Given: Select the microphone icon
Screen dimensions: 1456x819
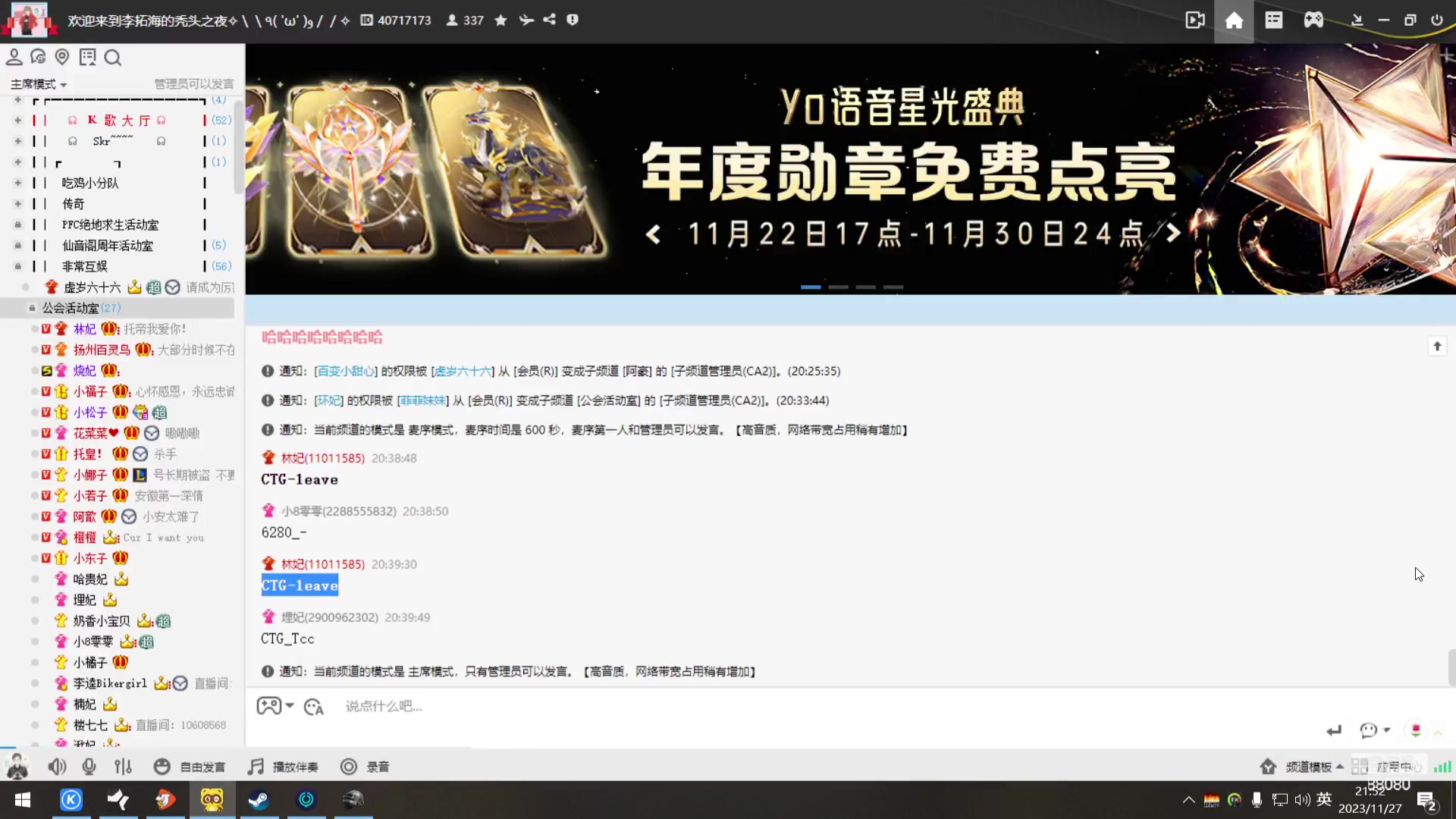Looking at the screenshot, I should pyautogui.click(x=89, y=767).
